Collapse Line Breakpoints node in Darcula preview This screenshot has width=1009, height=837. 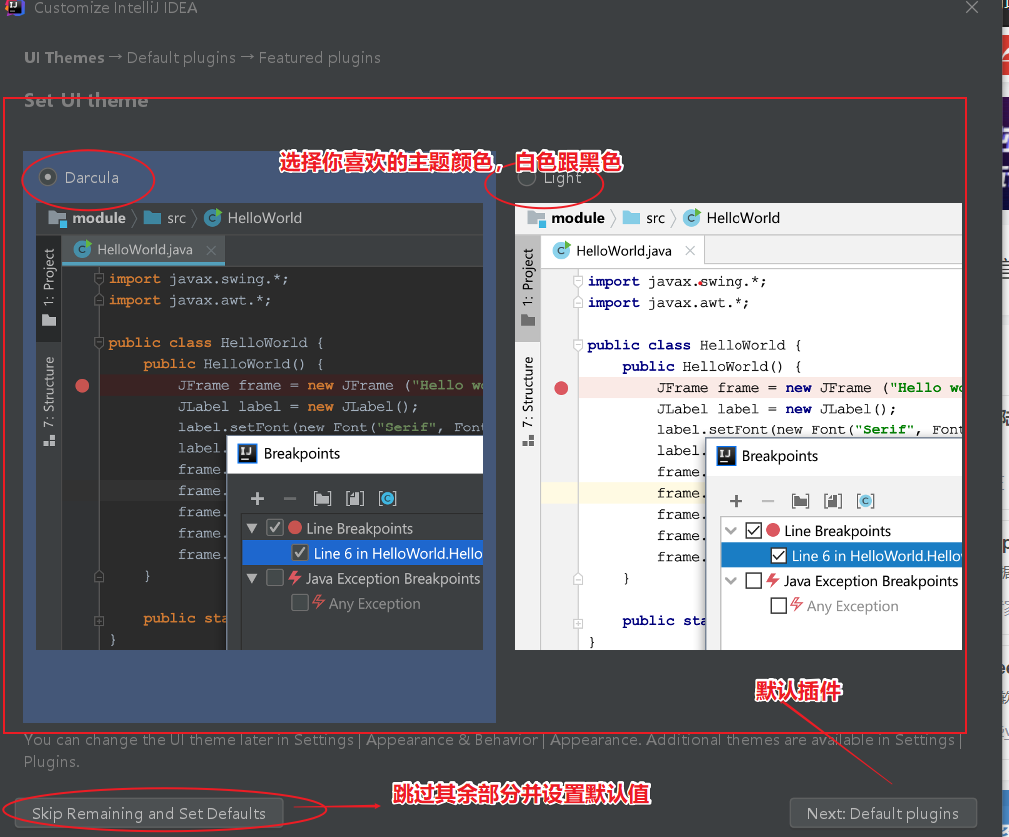click(252, 528)
